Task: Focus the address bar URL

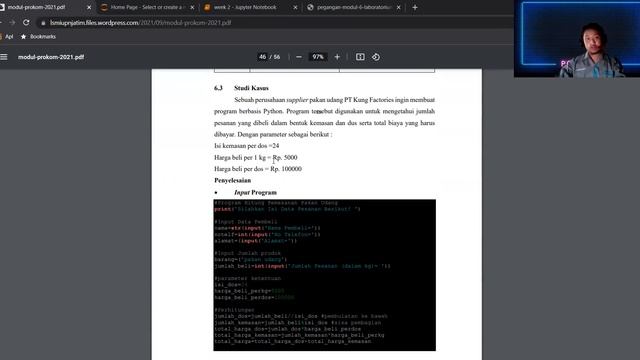Action: [140, 23]
